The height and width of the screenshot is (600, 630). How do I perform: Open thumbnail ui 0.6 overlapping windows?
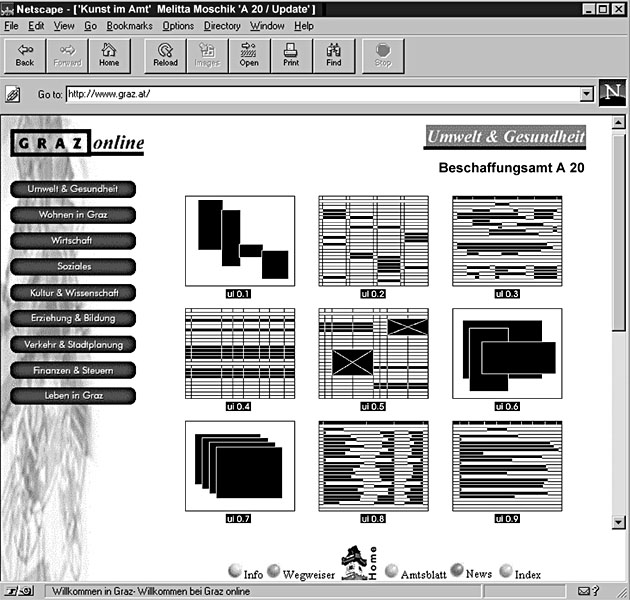pos(507,354)
